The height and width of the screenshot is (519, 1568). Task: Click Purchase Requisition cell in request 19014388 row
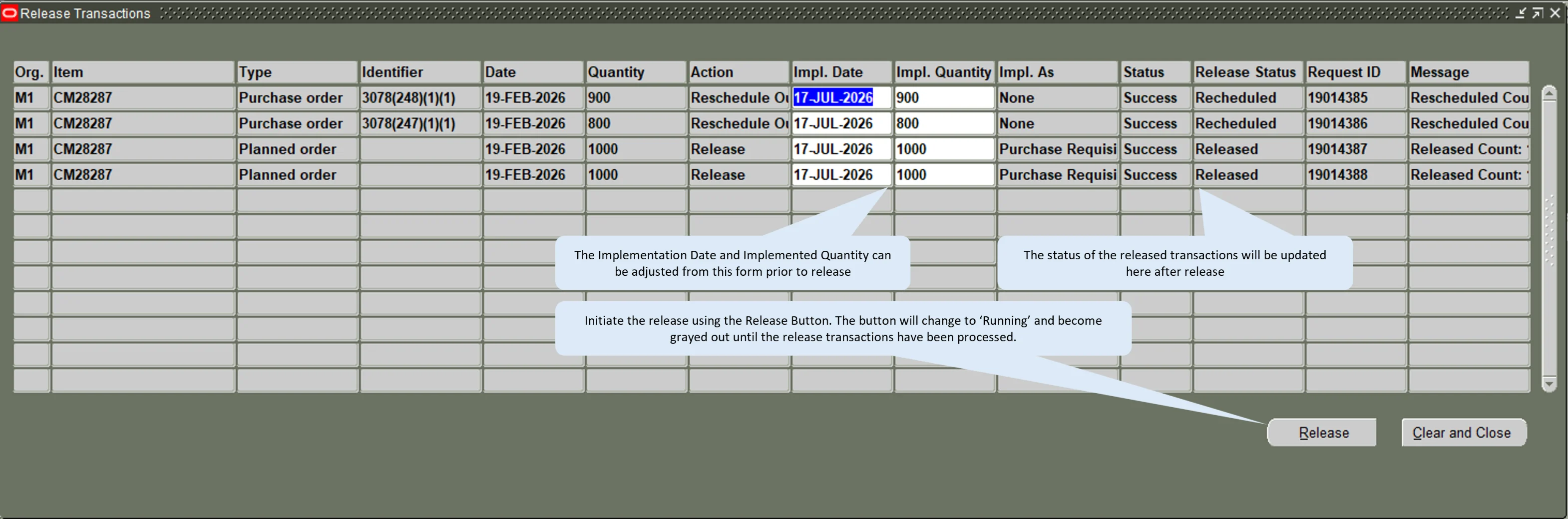click(1058, 174)
